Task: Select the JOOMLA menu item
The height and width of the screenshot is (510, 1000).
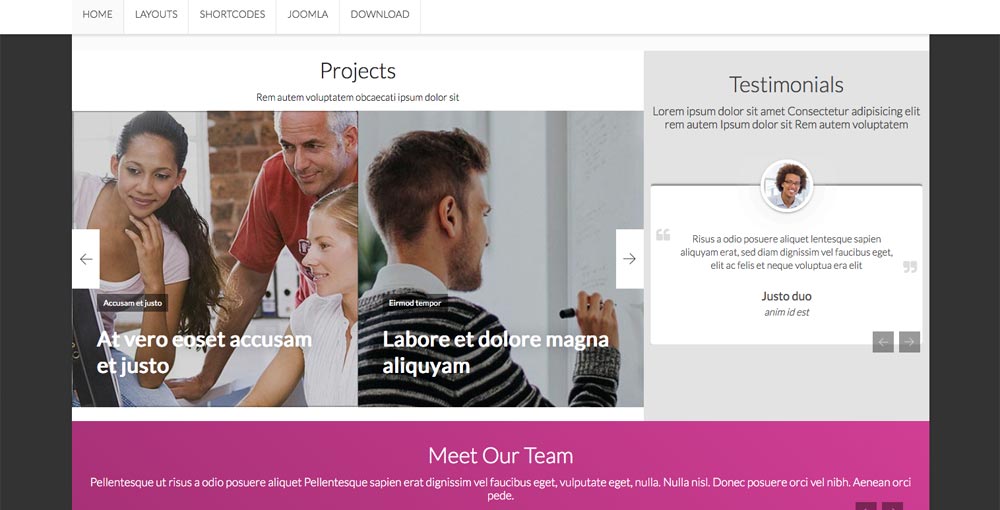Action: pos(308,15)
